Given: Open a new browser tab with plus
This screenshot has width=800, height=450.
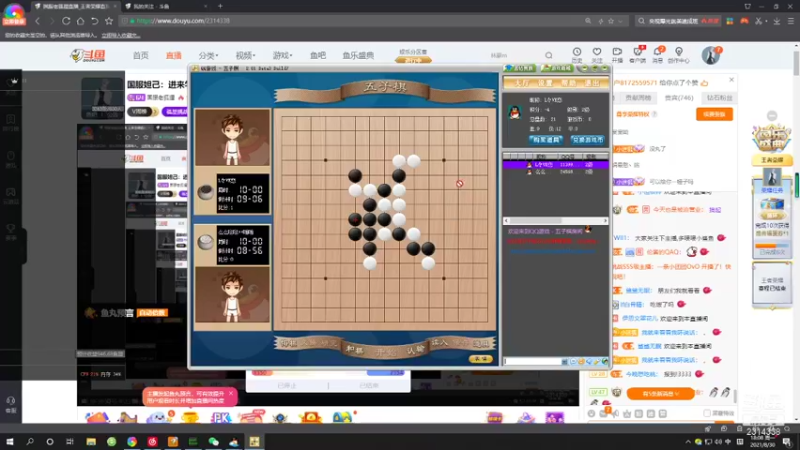Looking at the screenshot, I should [x=220, y=6].
